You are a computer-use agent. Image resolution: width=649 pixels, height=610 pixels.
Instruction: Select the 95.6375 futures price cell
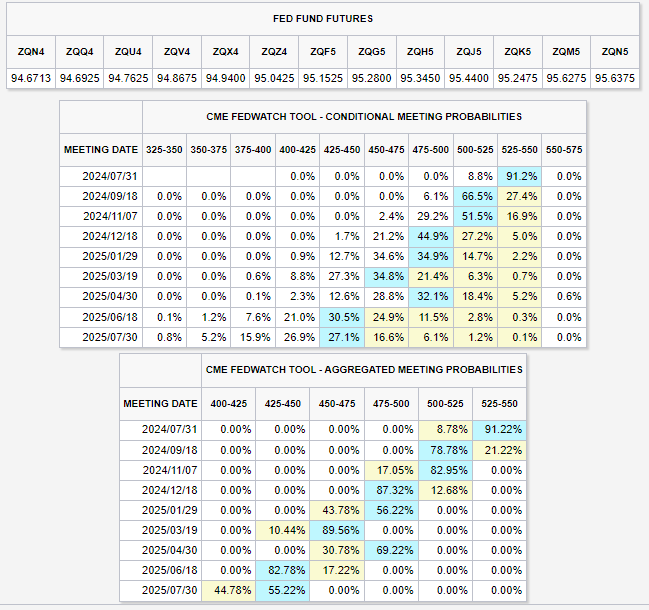click(615, 76)
